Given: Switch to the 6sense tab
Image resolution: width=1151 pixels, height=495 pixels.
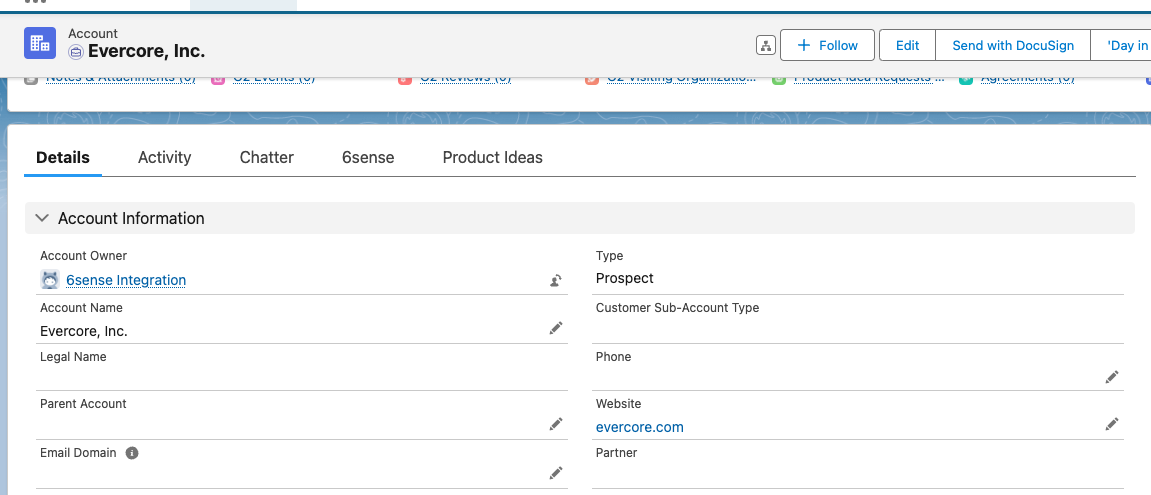Looking at the screenshot, I should [368, 157].
